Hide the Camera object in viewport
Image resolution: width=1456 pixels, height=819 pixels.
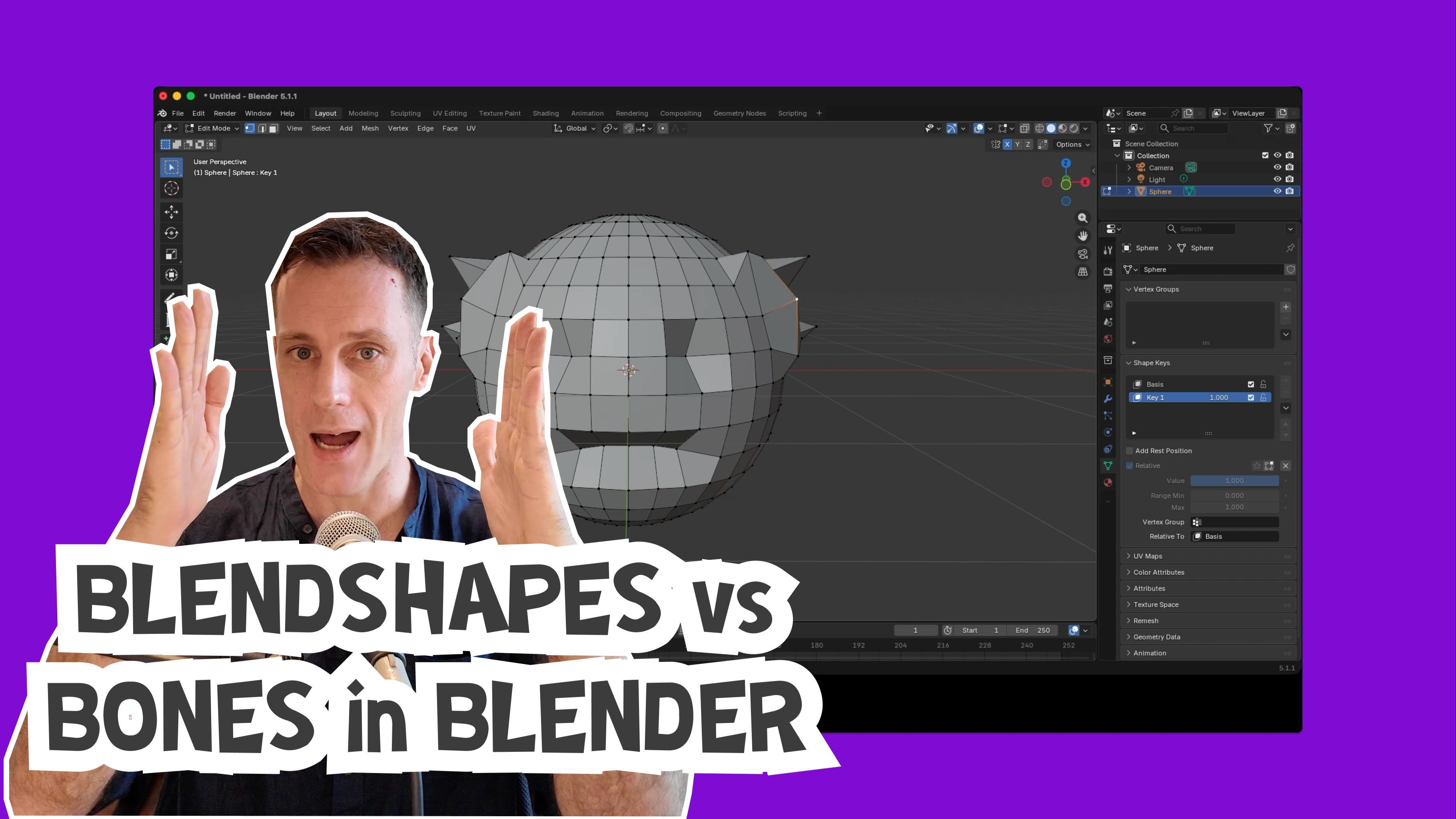pyautogui.click(x=1277, y=167)
